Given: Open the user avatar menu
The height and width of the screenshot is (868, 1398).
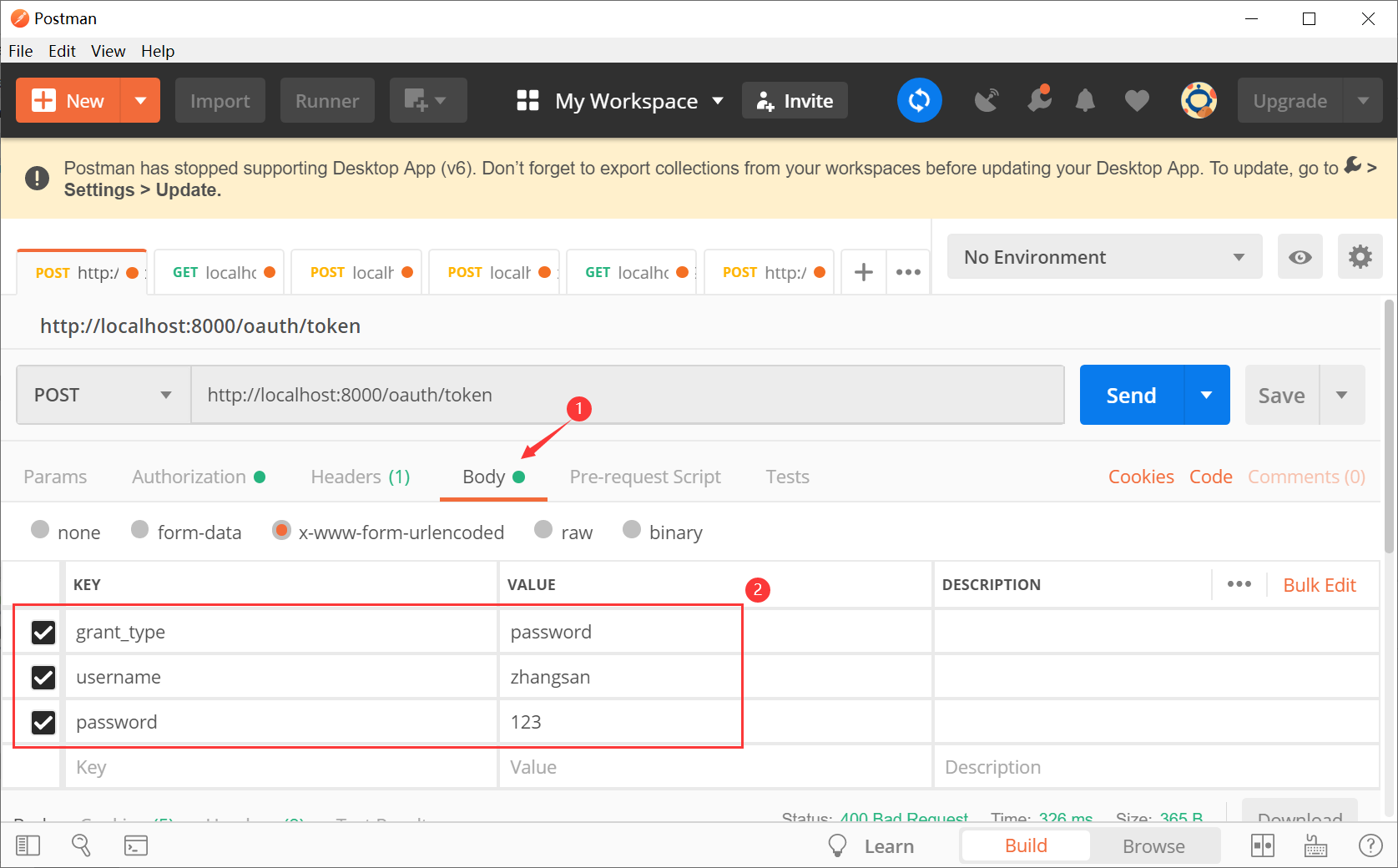Looking at the screenshot, I should point(1199,100).
